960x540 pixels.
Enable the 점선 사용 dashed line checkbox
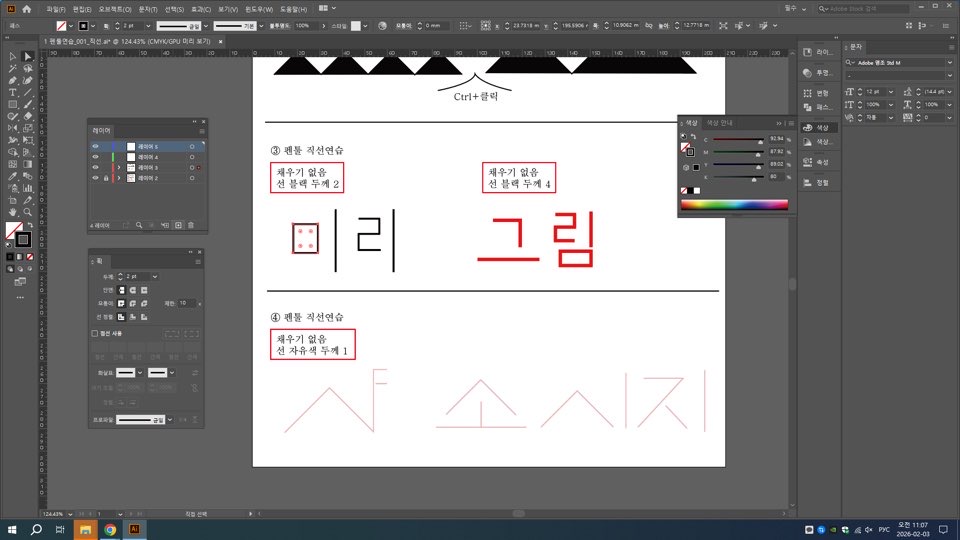tap(95, 333)
